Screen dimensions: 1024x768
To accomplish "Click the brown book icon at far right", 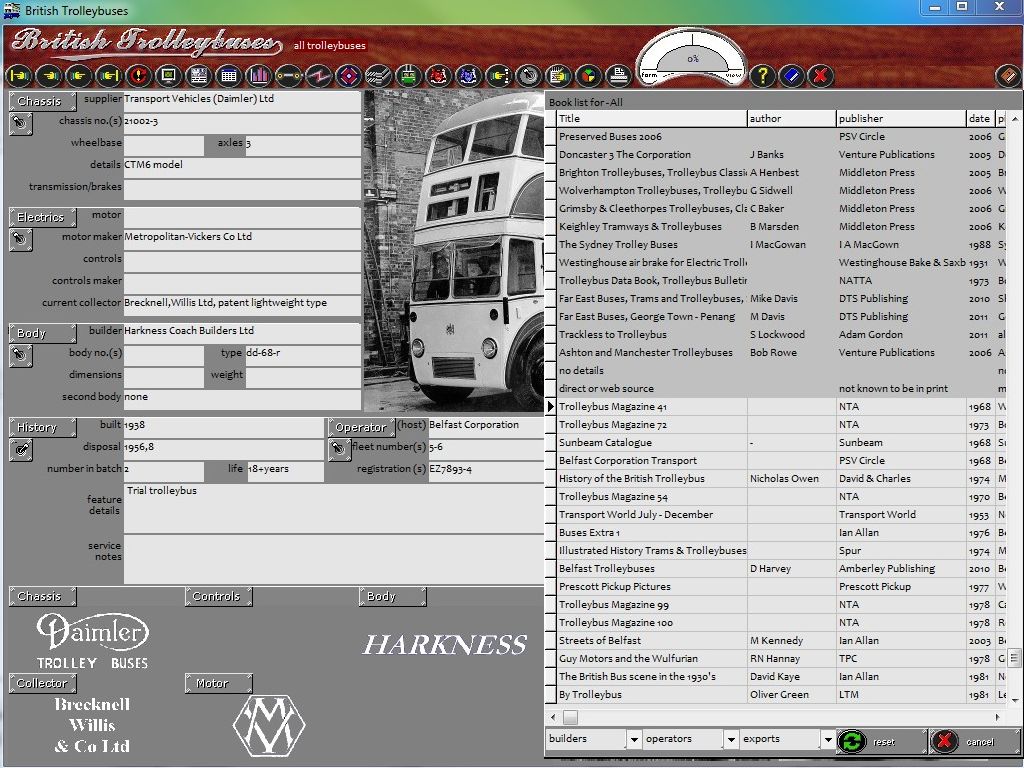I will pyautogui.click(x=1008, y=75).
